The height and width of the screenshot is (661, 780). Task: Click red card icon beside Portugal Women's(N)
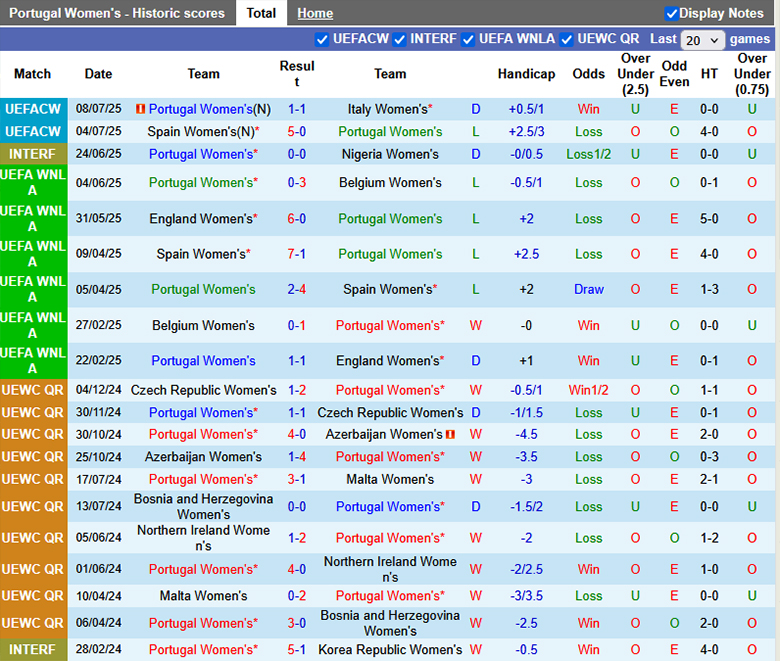coord(140,108)
